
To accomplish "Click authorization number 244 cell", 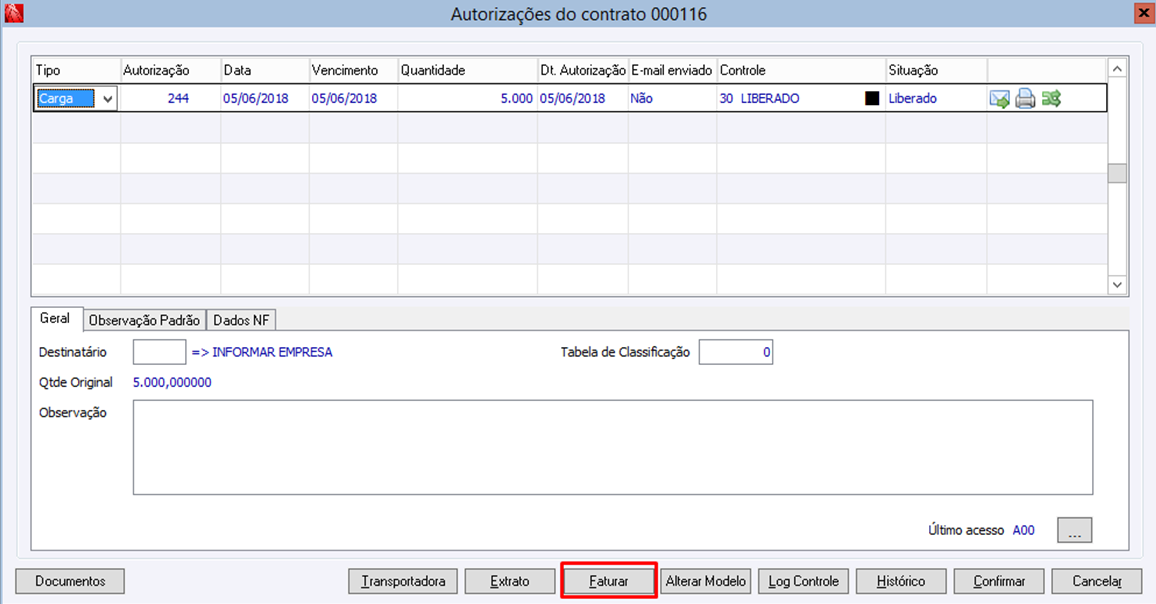I will (170, 98).
